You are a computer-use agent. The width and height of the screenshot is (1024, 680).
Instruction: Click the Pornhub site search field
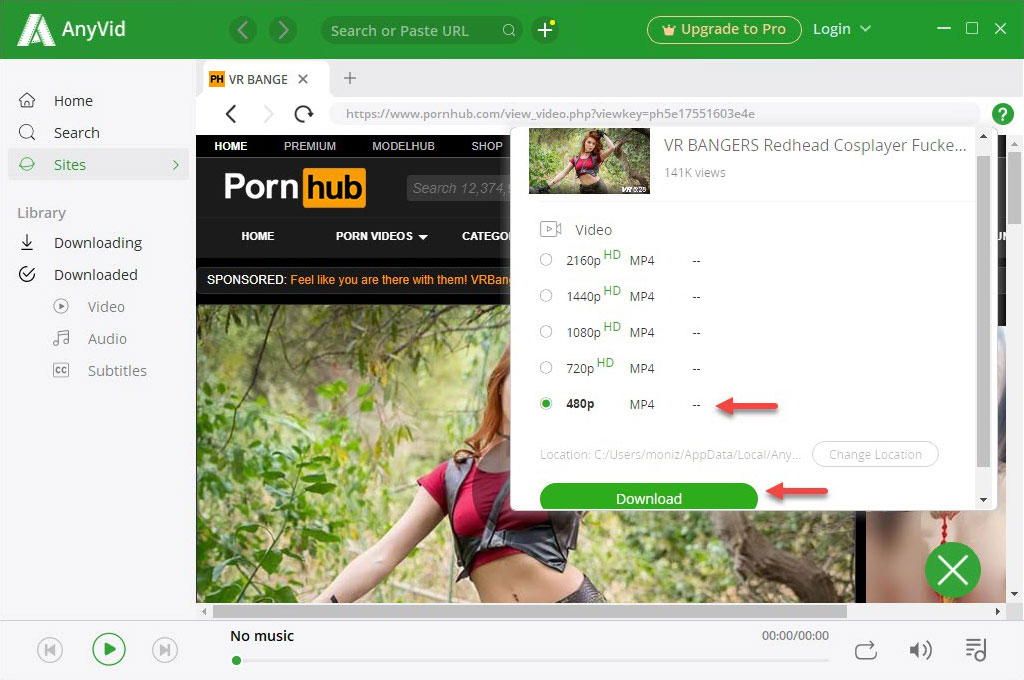coord(458,188)
